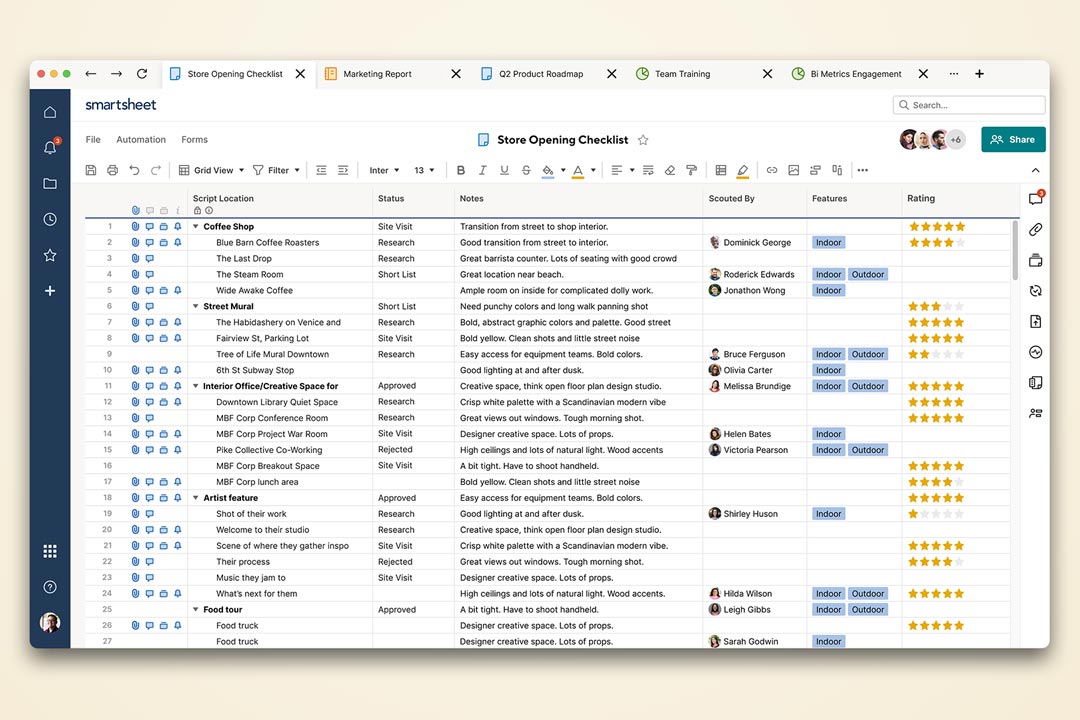Insert a hyperlink using link icon
The width and height of the screenshot is (1080, 720).
771,170
